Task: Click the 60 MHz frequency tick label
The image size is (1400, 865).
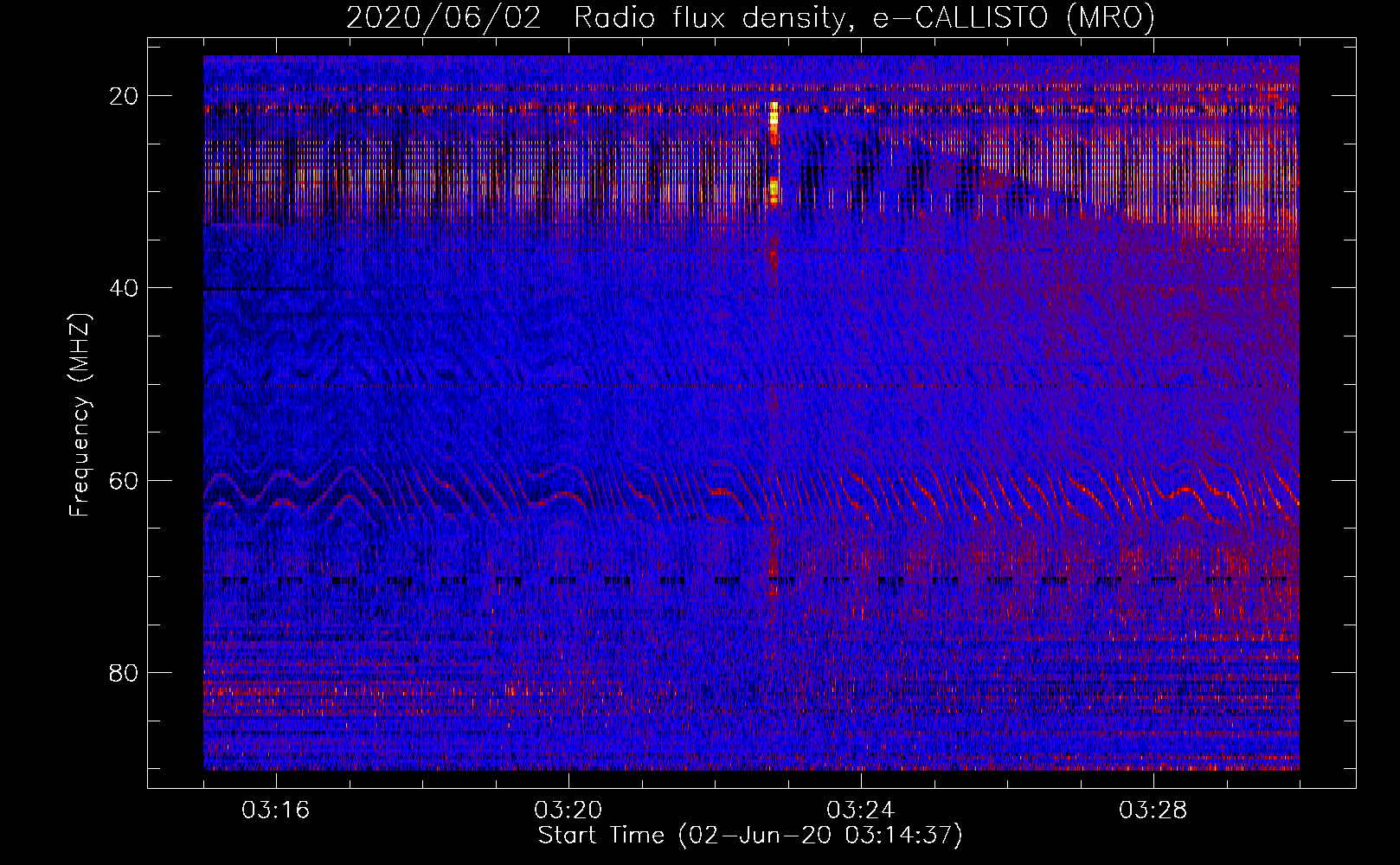Action: tap(125, 480)
